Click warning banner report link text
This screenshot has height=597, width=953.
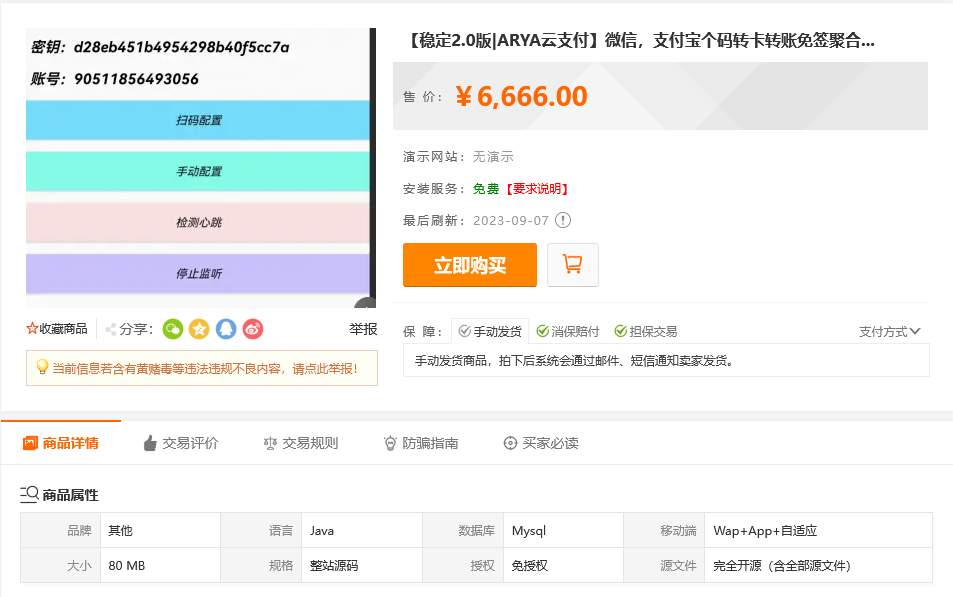[x=205, y=368]
